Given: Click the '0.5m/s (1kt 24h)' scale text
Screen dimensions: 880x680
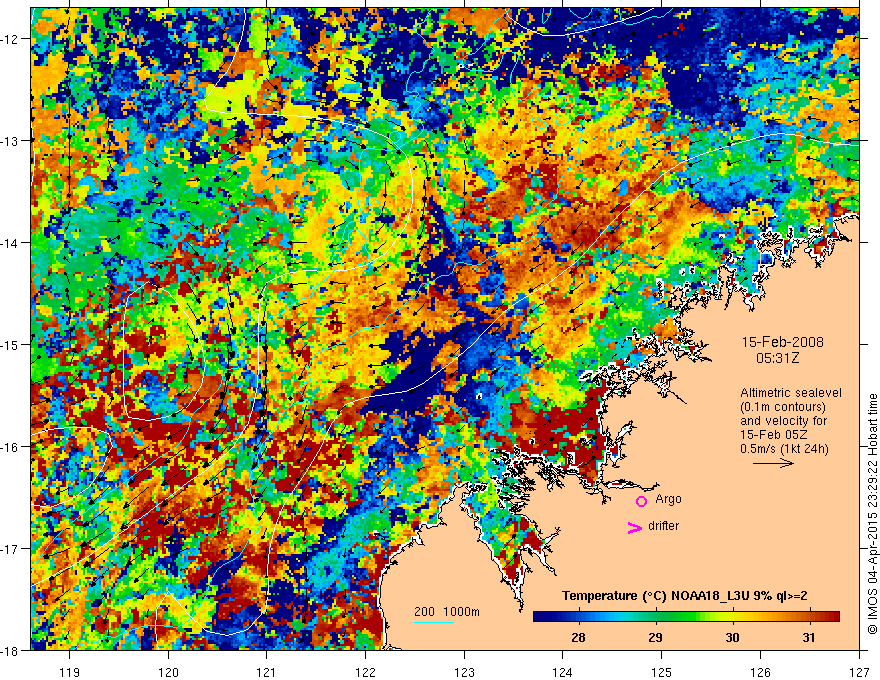Looking at the screenshot, I should pyautogui.click(x=784, y=449).
